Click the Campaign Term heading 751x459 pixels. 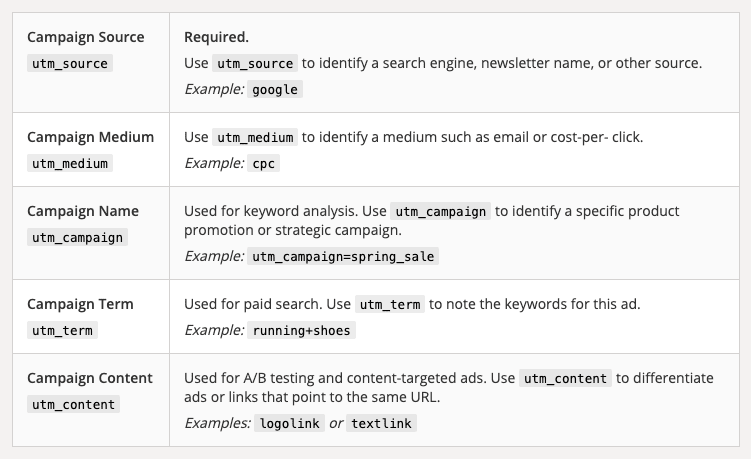click(80, 304)
